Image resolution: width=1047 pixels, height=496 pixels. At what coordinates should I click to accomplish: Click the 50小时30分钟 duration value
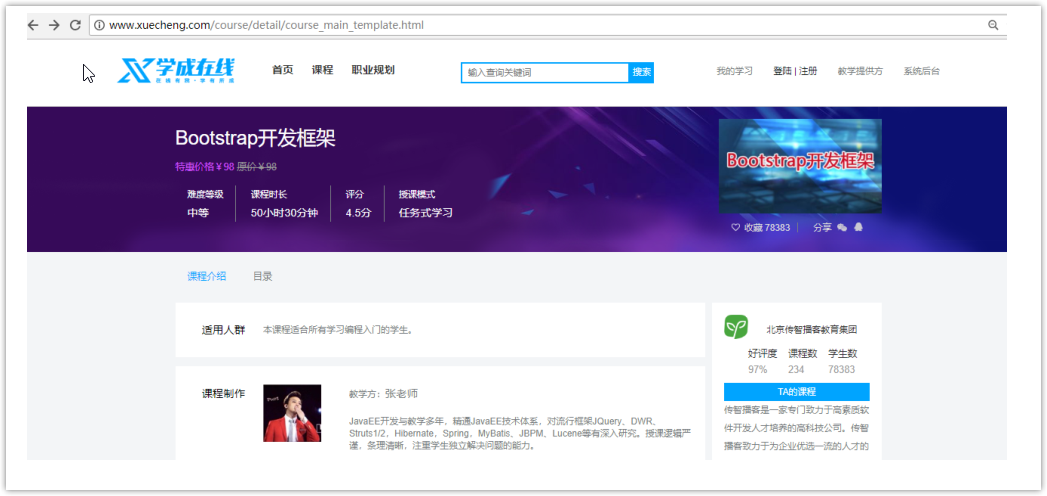pyautogui.click(x=284, y=214)
